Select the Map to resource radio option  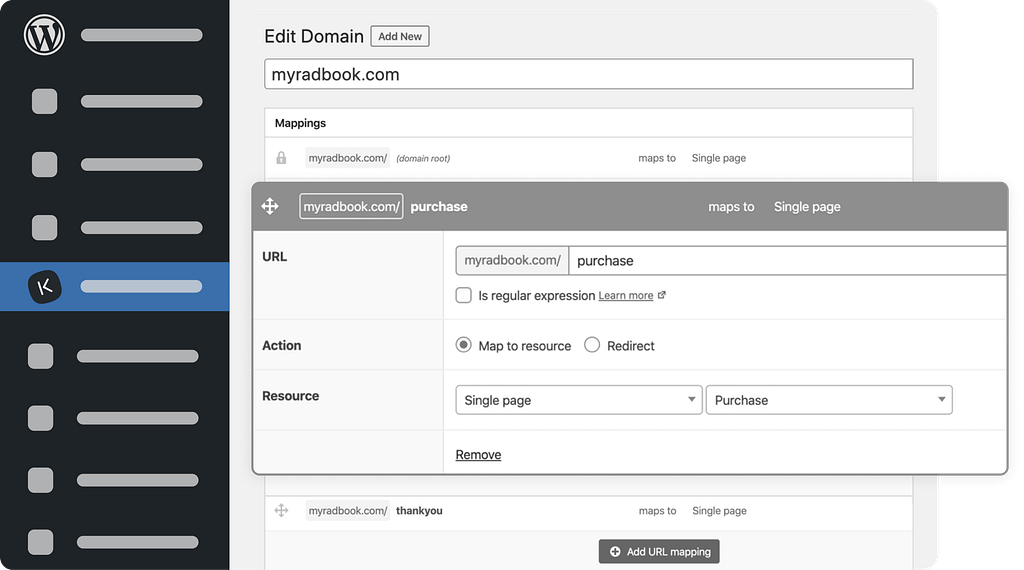click(x=464, y=345)
